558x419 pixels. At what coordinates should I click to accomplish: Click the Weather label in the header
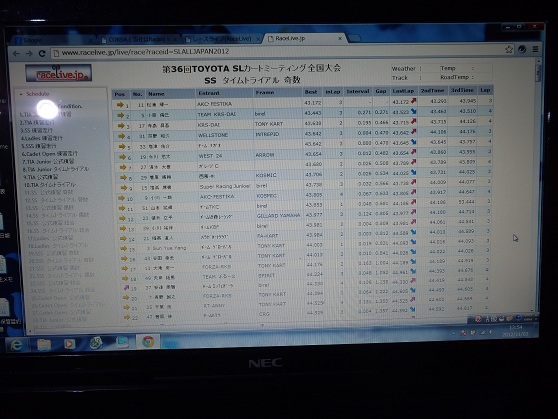[x=404, y=68]
